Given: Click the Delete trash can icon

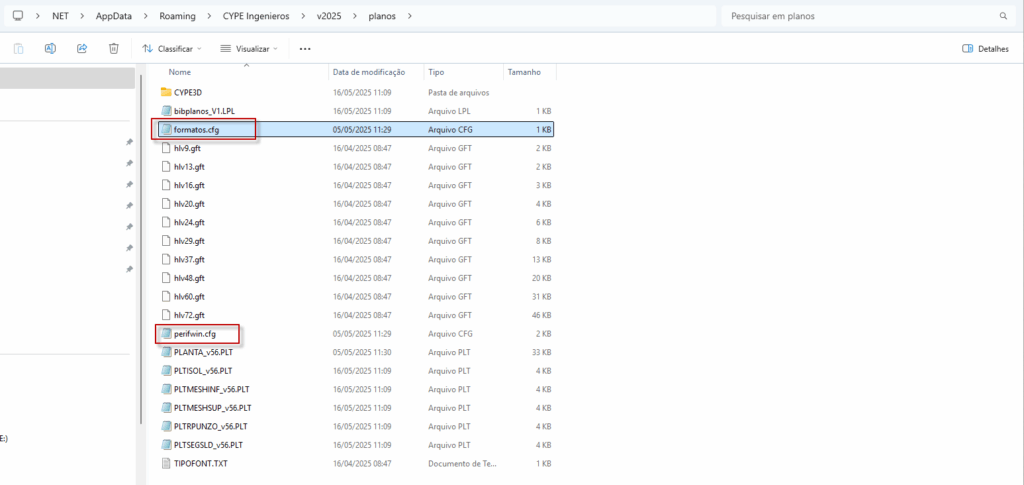Looking at the screenshot, I should point(114,48).
